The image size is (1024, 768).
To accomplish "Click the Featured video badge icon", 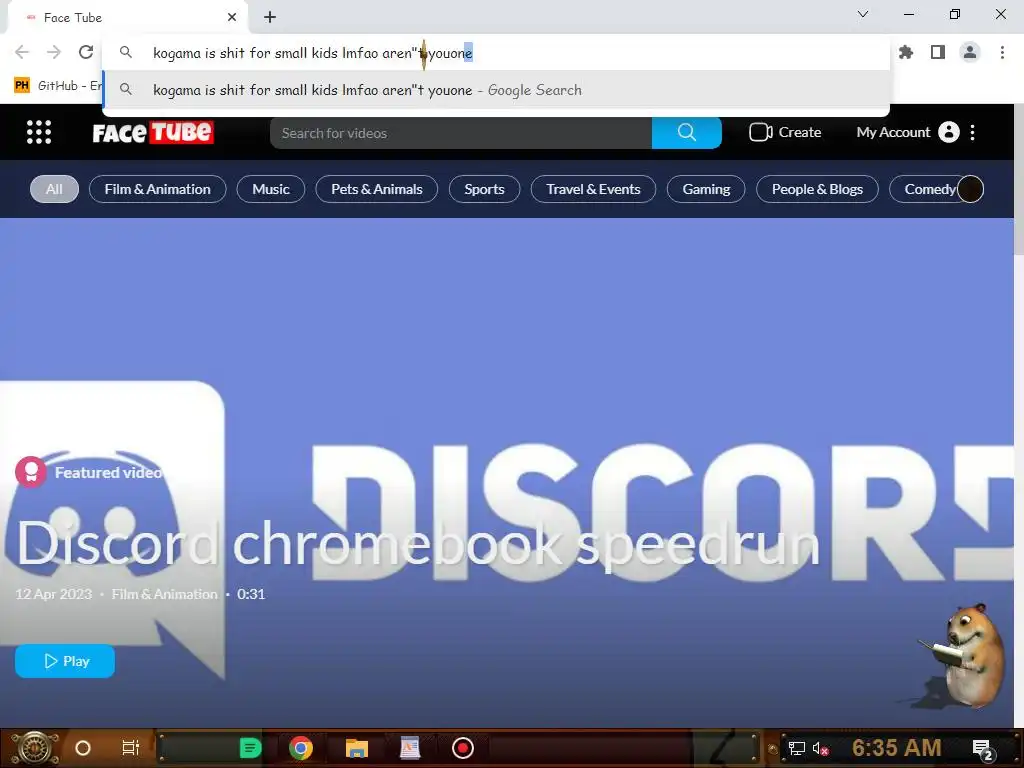I will click(x=31, y=472).
